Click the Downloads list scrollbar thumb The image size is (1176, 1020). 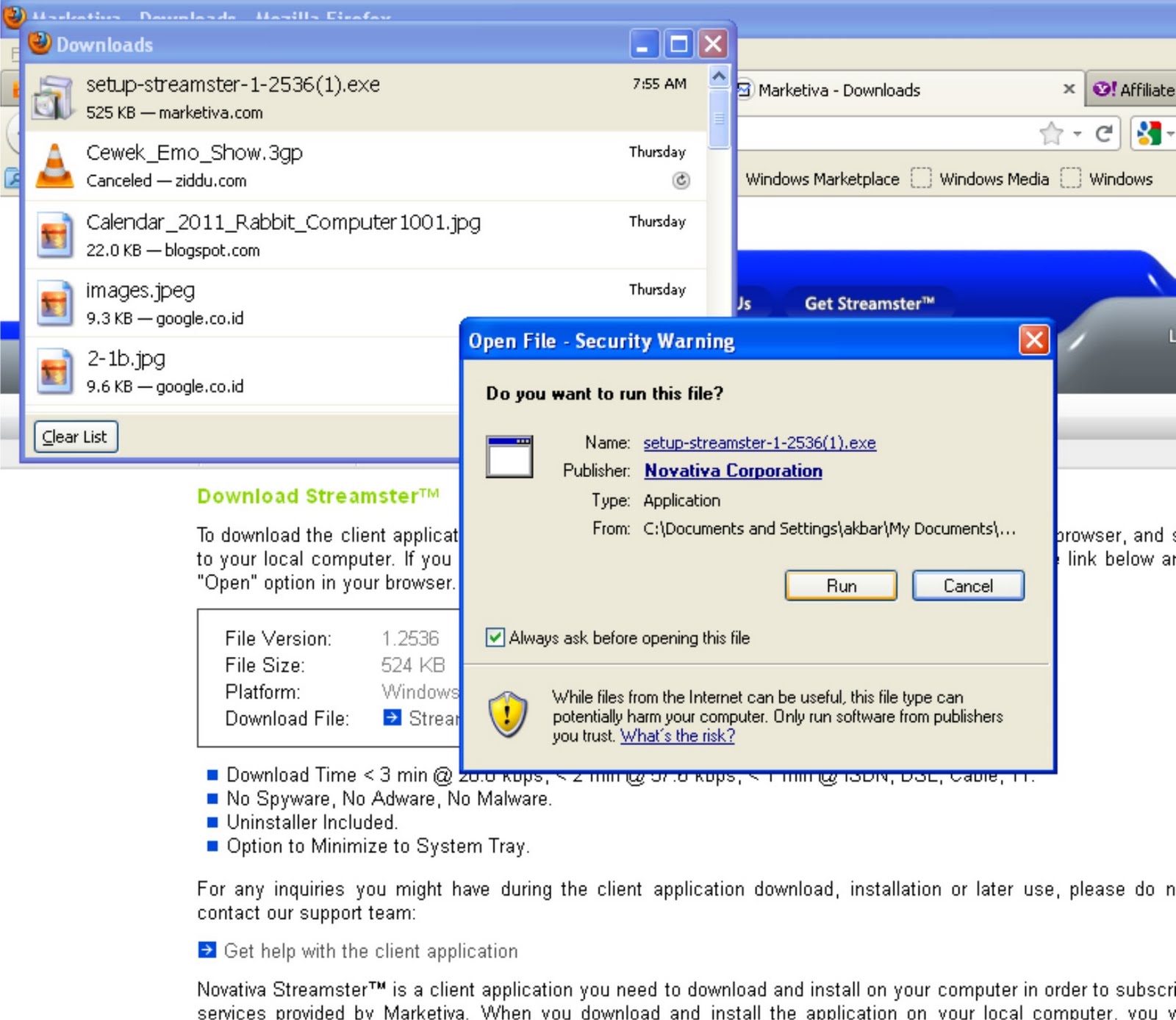point(719,118)
